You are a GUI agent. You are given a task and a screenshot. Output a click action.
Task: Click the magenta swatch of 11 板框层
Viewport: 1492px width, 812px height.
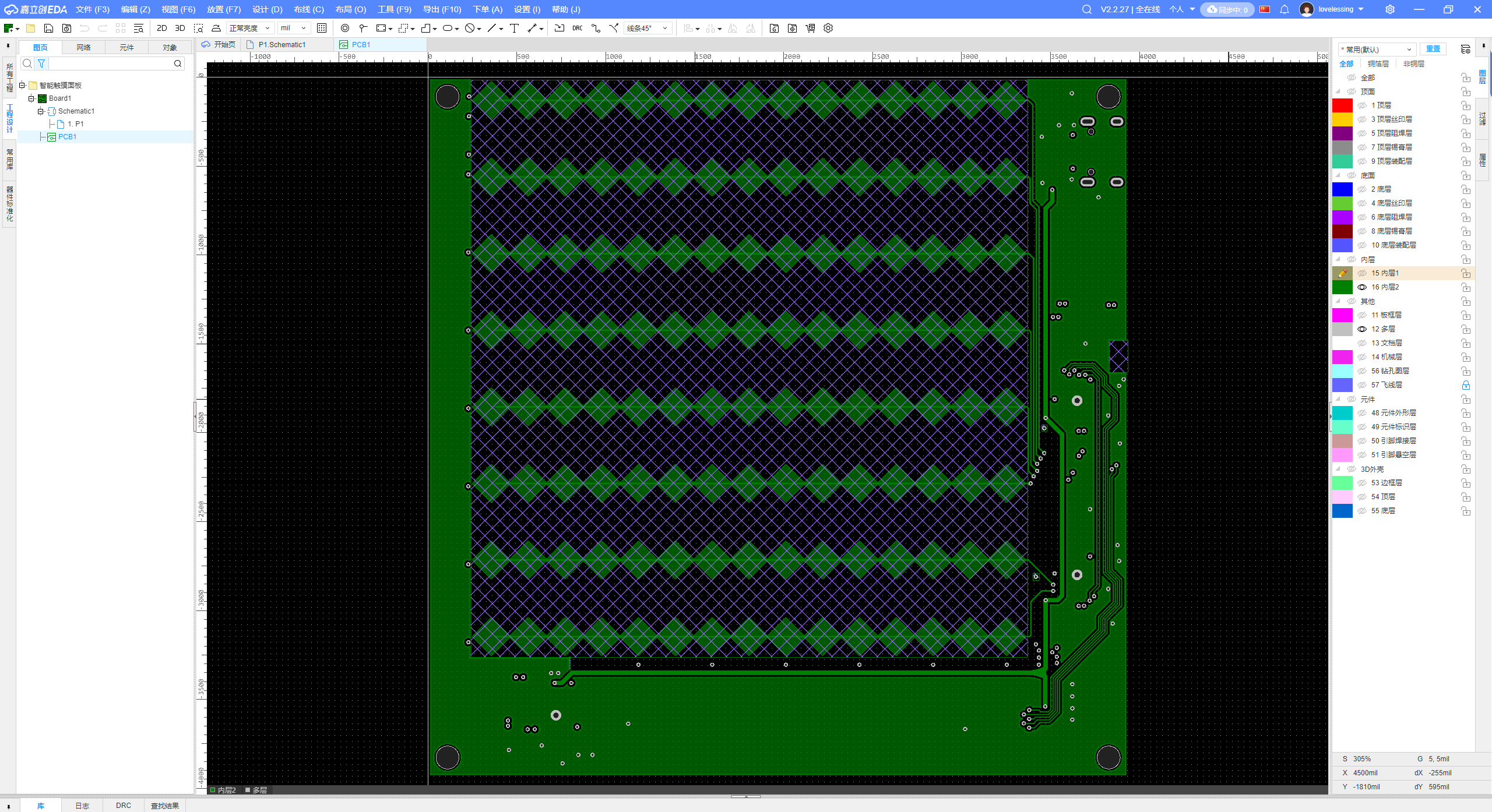pyautogui.click(x=1342, y=315)
